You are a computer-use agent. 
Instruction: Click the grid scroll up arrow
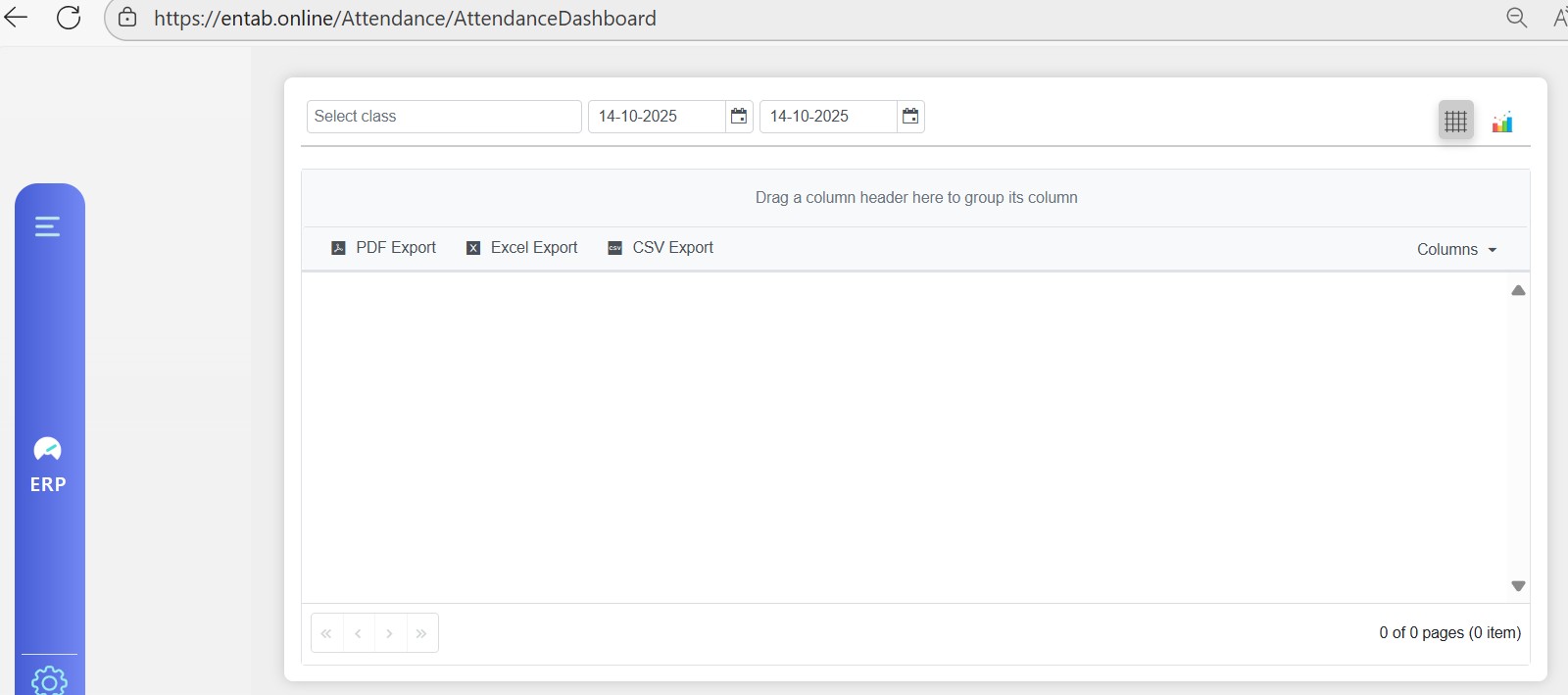pos(1518,290)
